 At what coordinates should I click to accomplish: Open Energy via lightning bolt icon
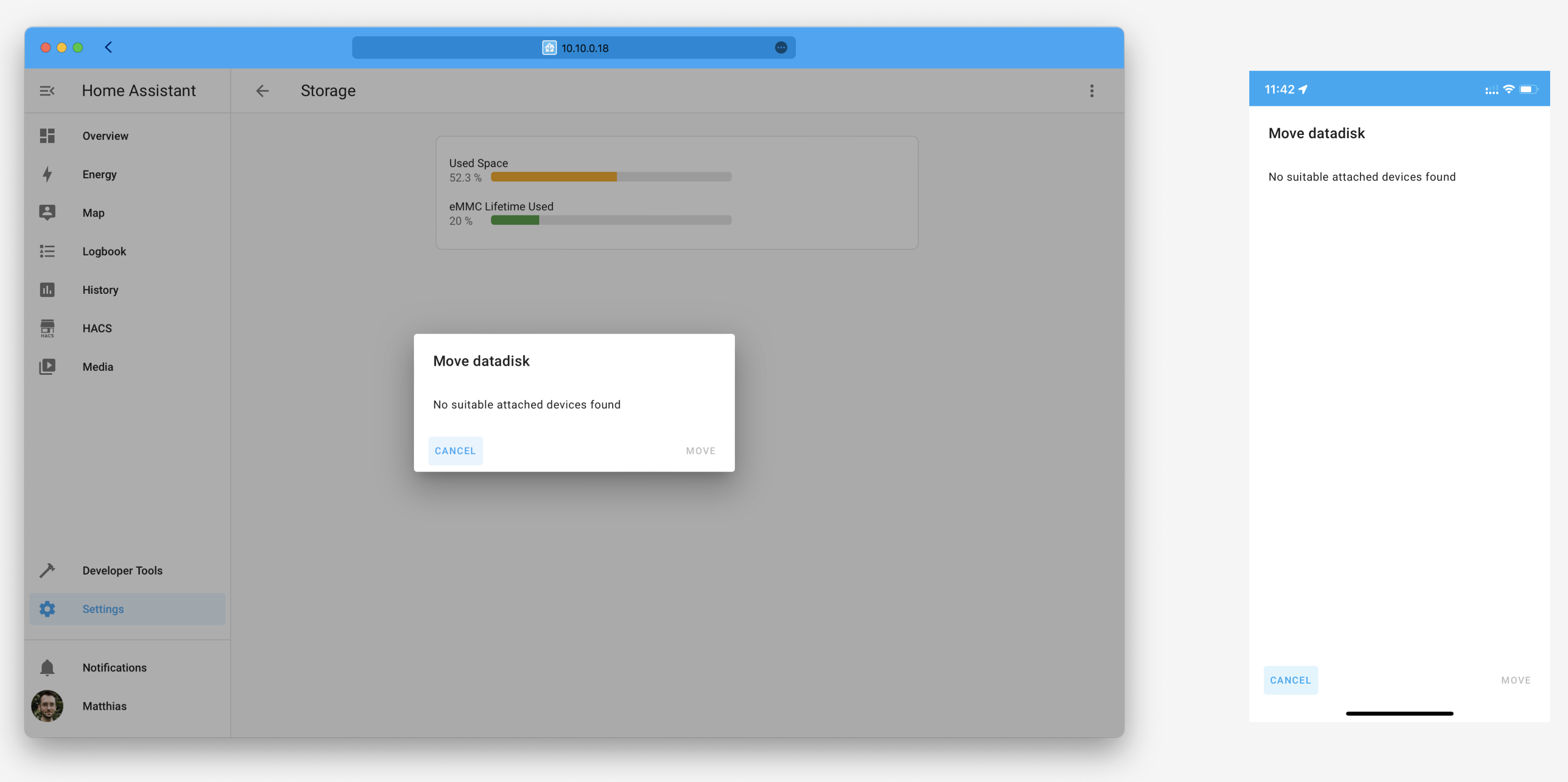point(47,174)
